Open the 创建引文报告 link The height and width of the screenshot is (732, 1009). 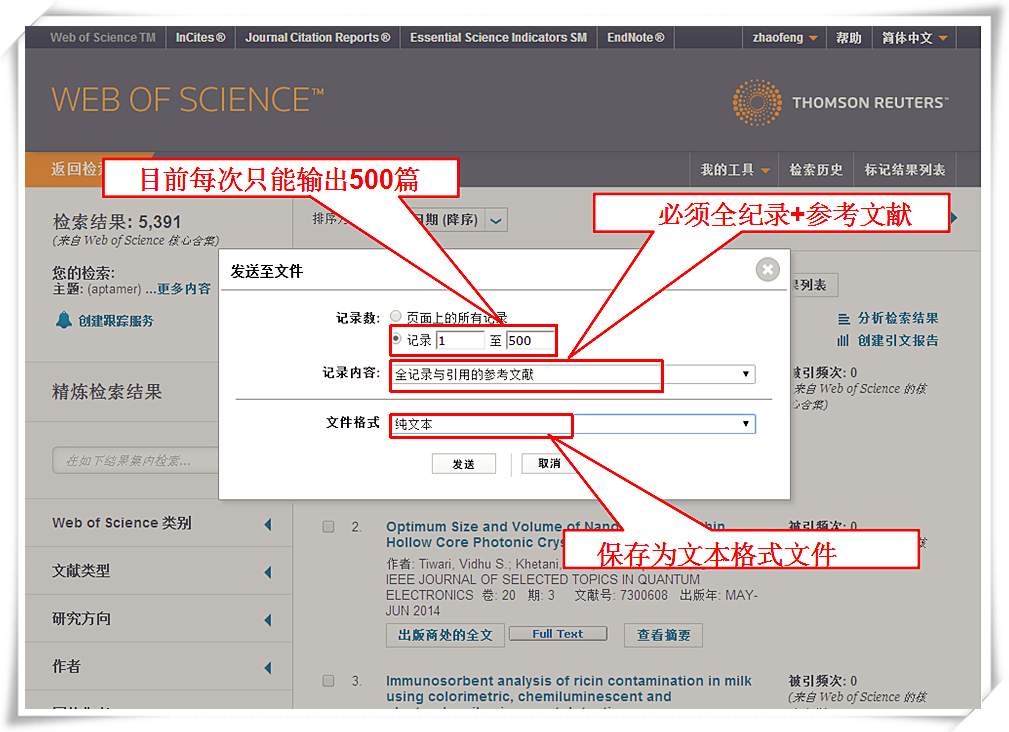898,340
